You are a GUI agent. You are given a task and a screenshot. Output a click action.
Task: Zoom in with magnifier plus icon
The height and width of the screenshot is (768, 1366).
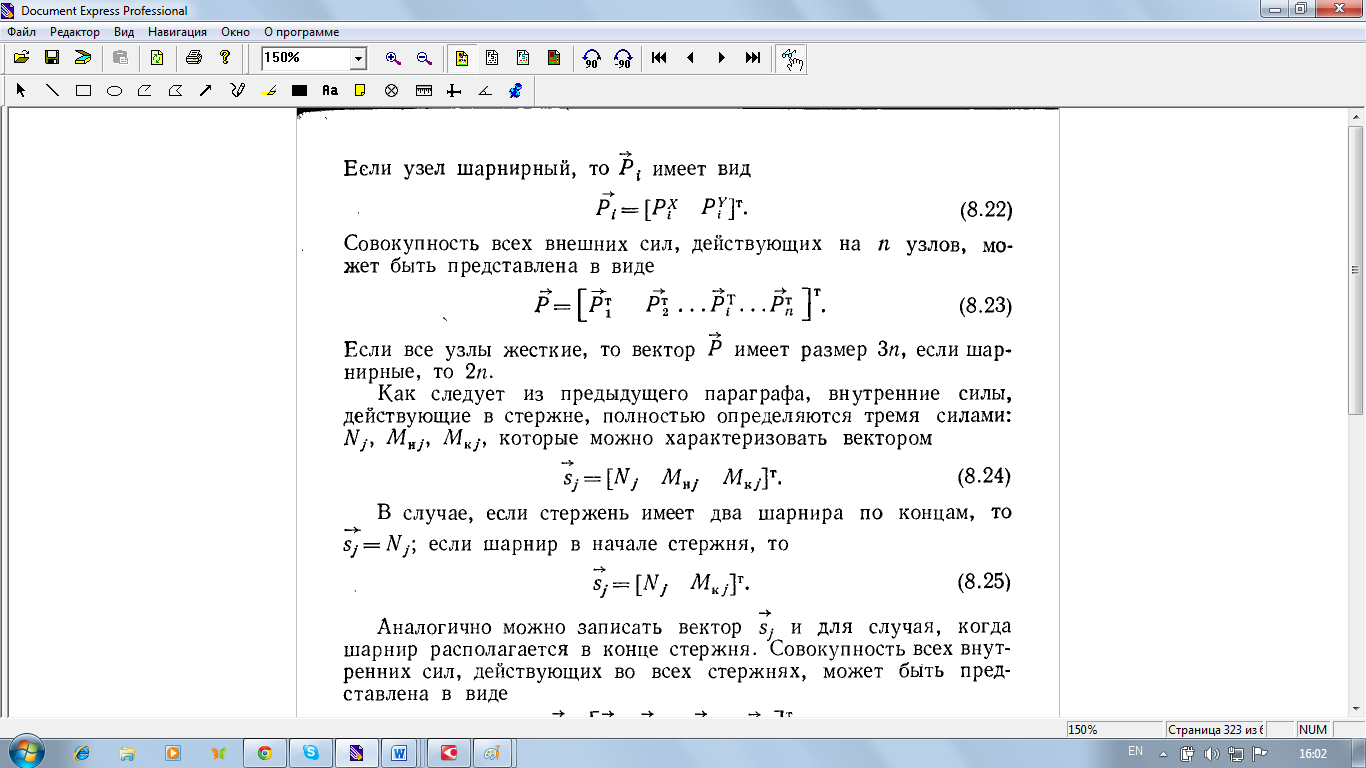pos(393,58)
